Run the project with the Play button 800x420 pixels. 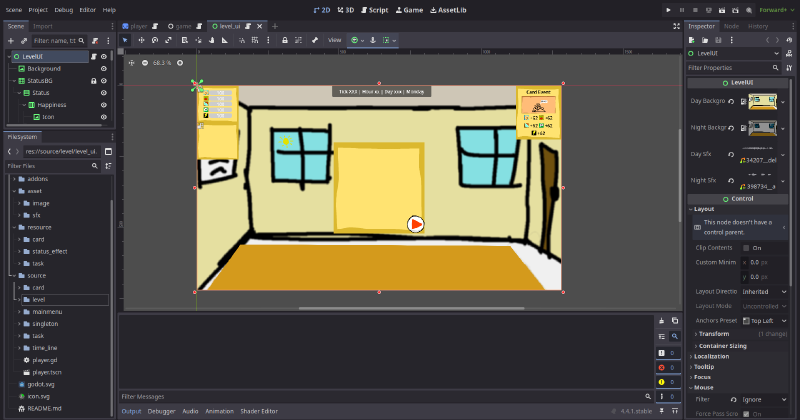(667, 9)
